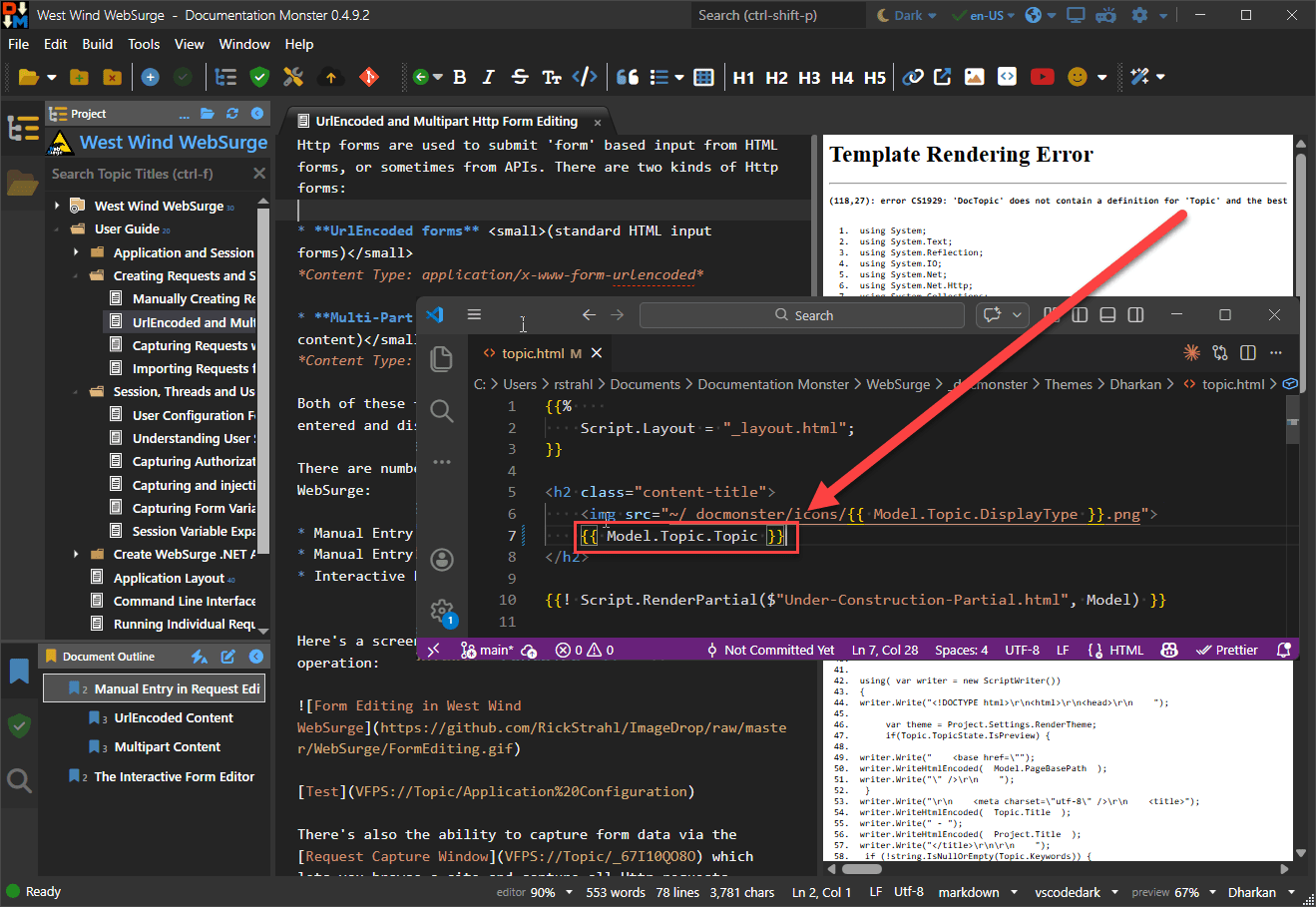Viewport: 1316px width, 907px height.
Task: Toggle the blockquote formatting tool
Action: click(625, 77)
